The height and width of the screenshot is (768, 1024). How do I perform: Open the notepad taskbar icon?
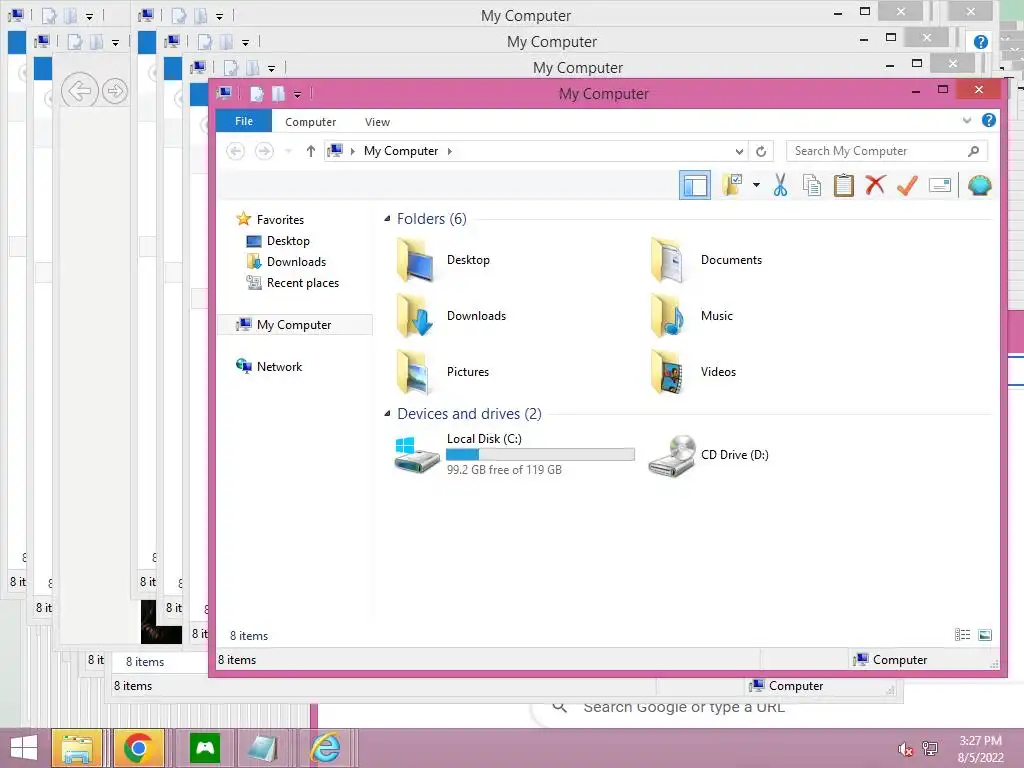click(263, 748)
